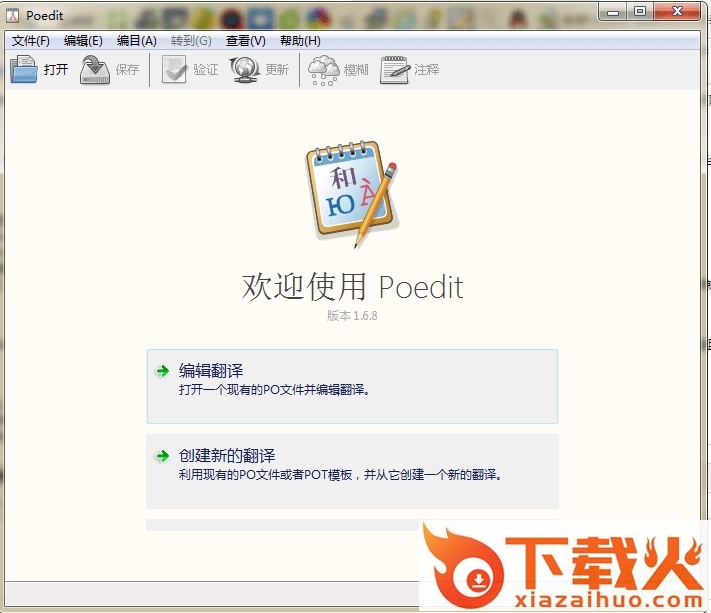Image resolution: width=711 pixels, height=613 pixels.
Task: Click the 打开 toolbar label
Action: tap(56, 69)
